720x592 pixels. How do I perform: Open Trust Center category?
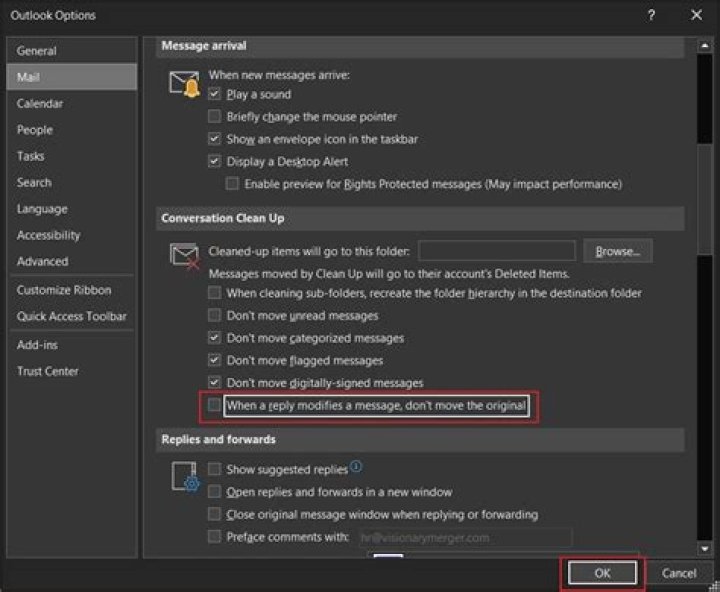(x=72, y=371)
